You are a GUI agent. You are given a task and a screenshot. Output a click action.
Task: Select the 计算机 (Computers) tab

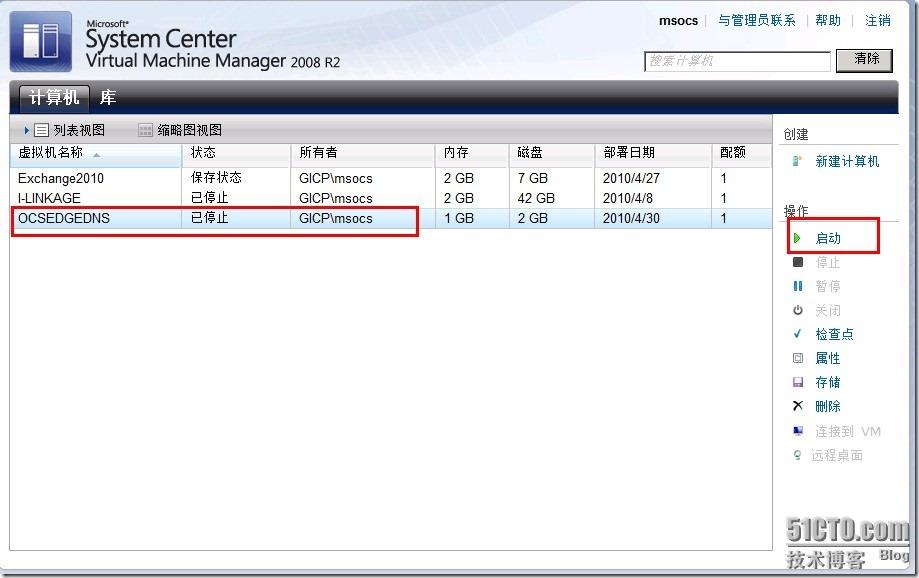click(52, 98)
